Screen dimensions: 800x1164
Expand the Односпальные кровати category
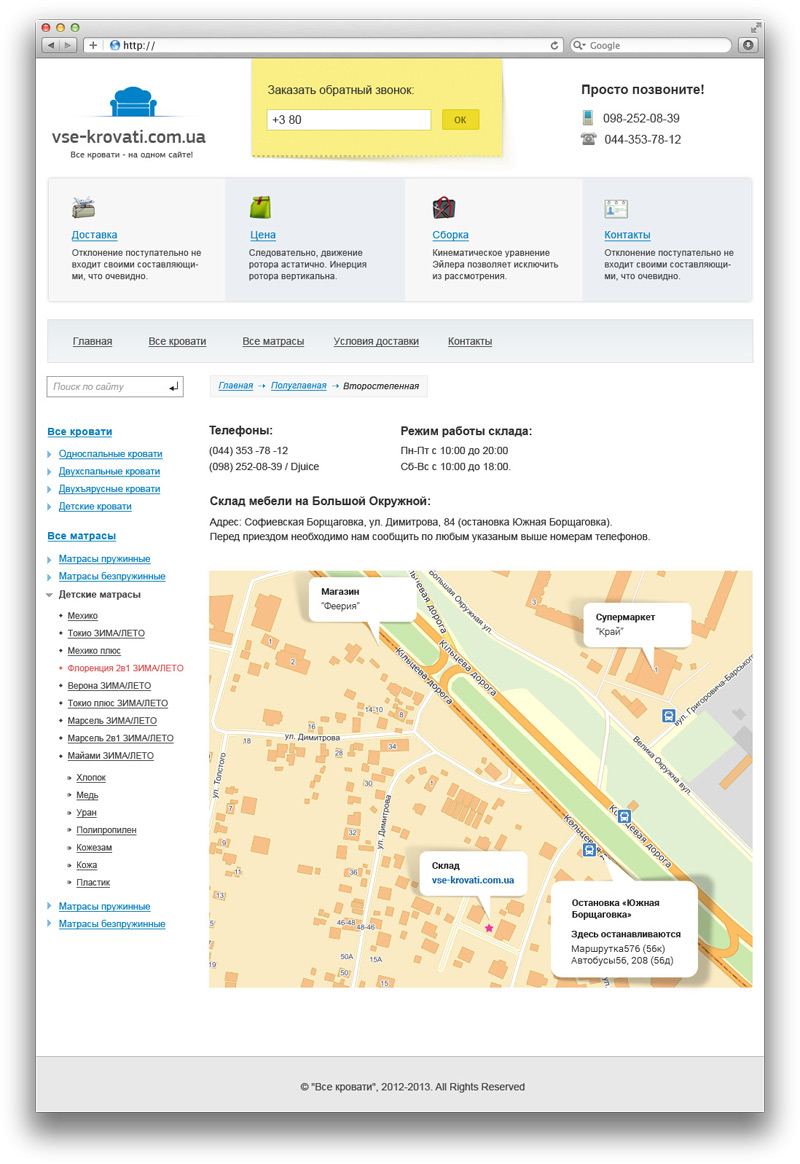pos(49,454)
